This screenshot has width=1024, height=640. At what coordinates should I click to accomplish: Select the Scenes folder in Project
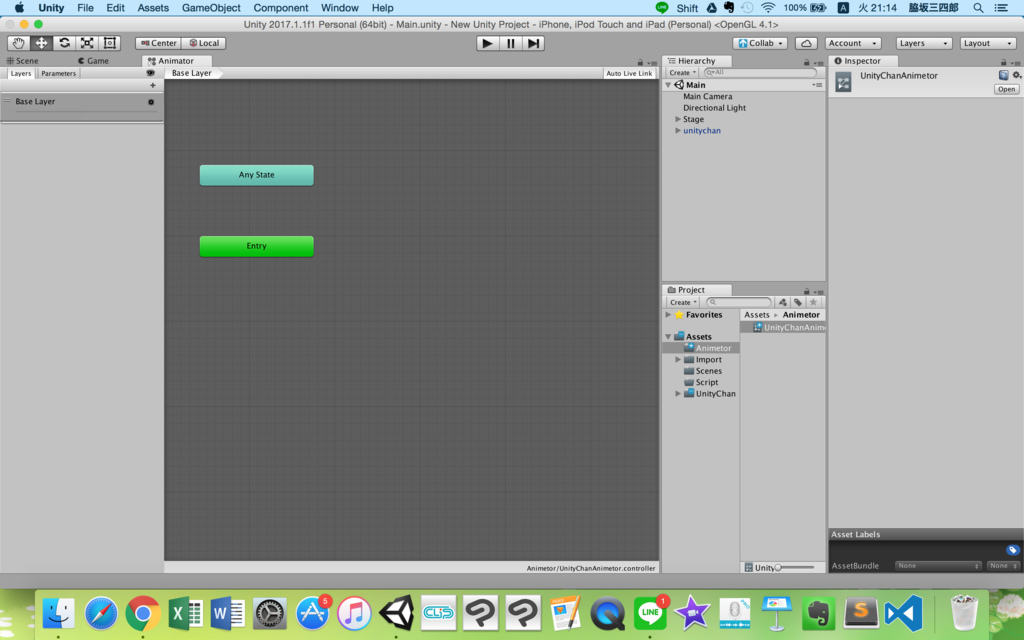(x=709, y=371)
